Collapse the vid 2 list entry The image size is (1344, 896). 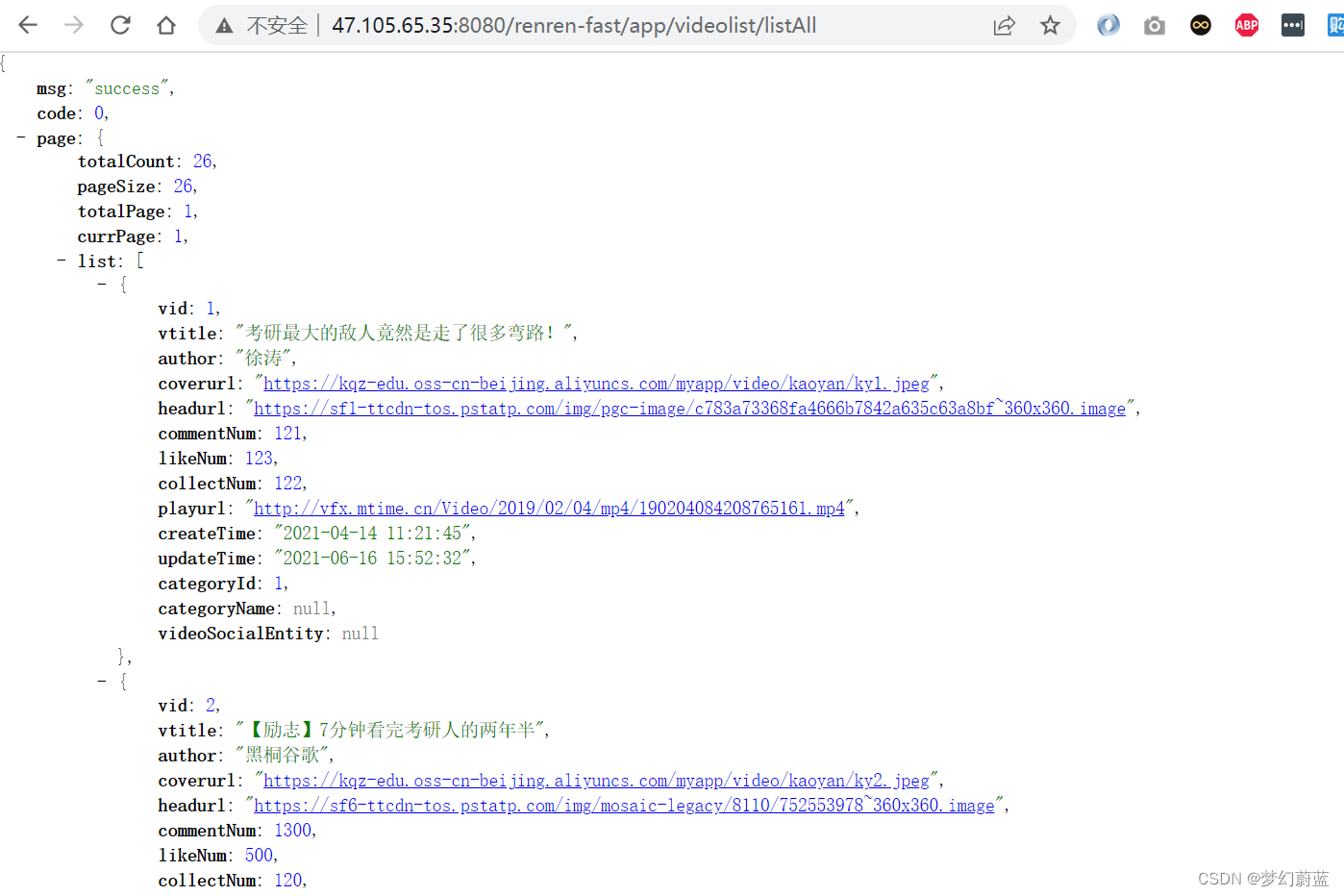[x=102, y=681]
